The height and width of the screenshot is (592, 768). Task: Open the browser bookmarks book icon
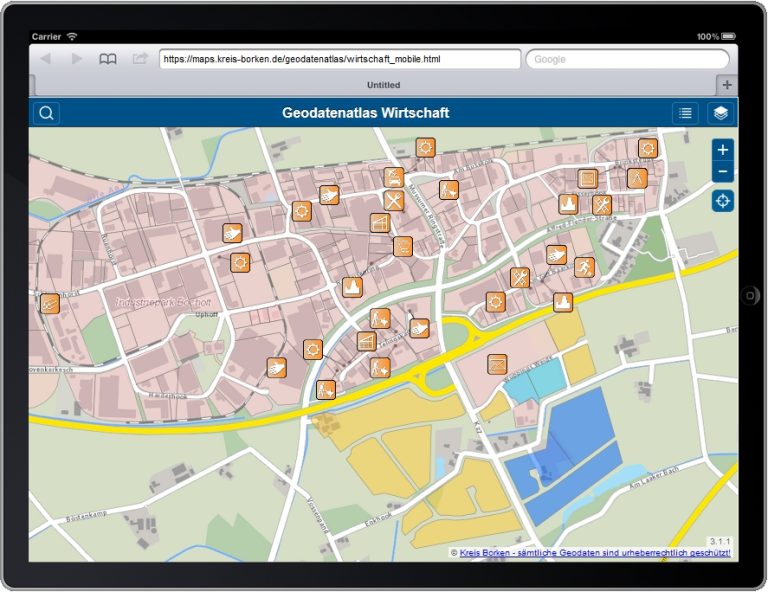(x=108, y=59)
